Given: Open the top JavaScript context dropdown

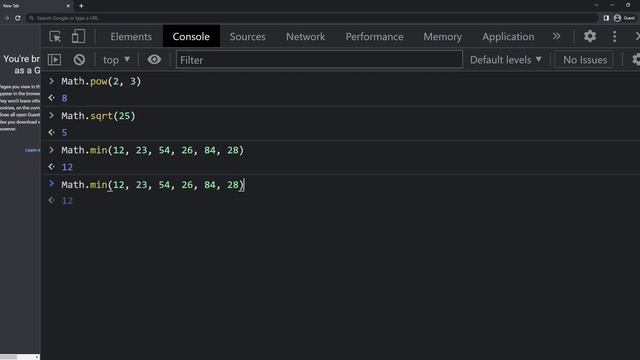Looking at the screenshot, I should [x=116, y=60].
